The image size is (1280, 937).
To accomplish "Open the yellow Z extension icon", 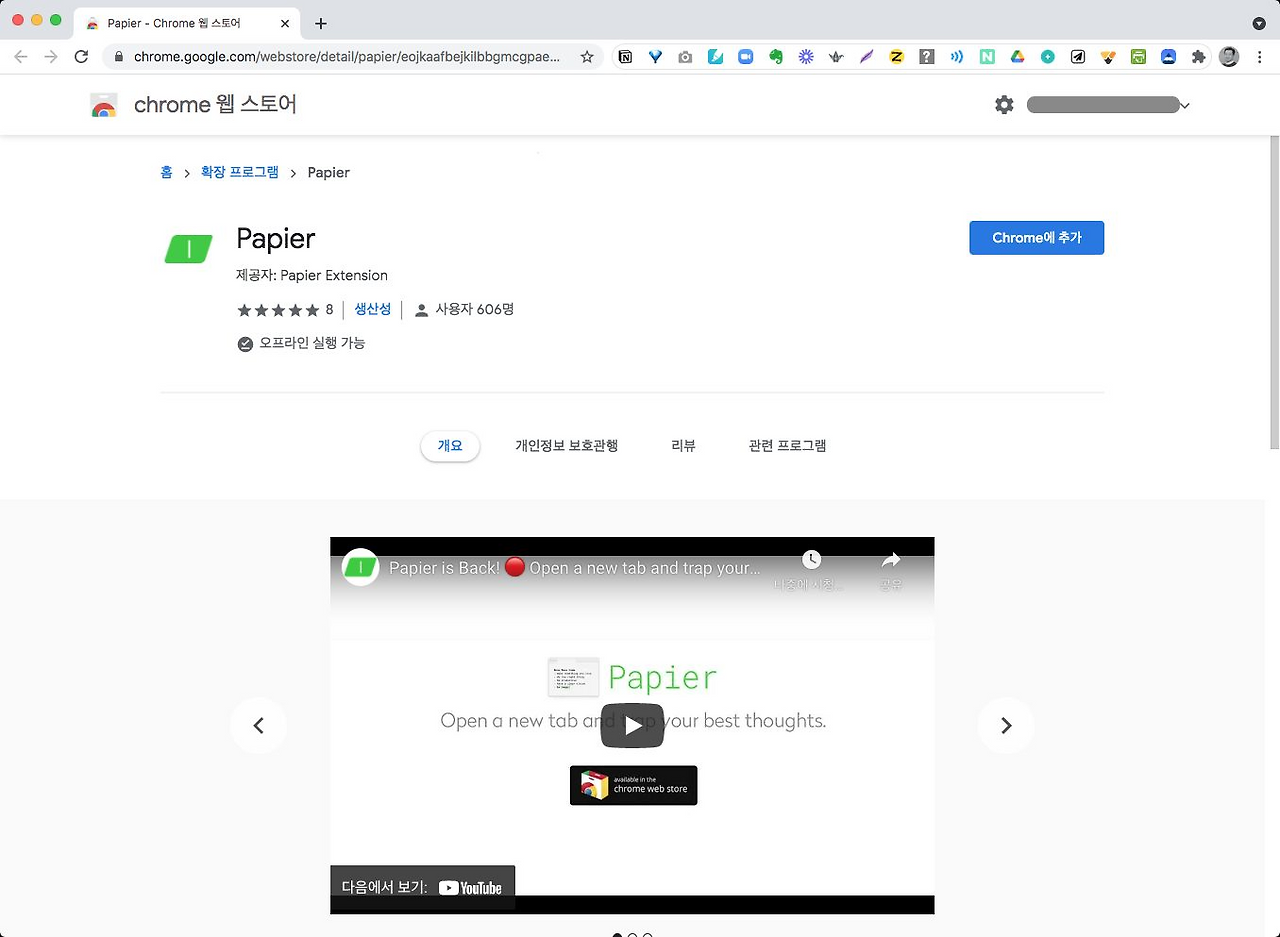I will pos(896,57).
